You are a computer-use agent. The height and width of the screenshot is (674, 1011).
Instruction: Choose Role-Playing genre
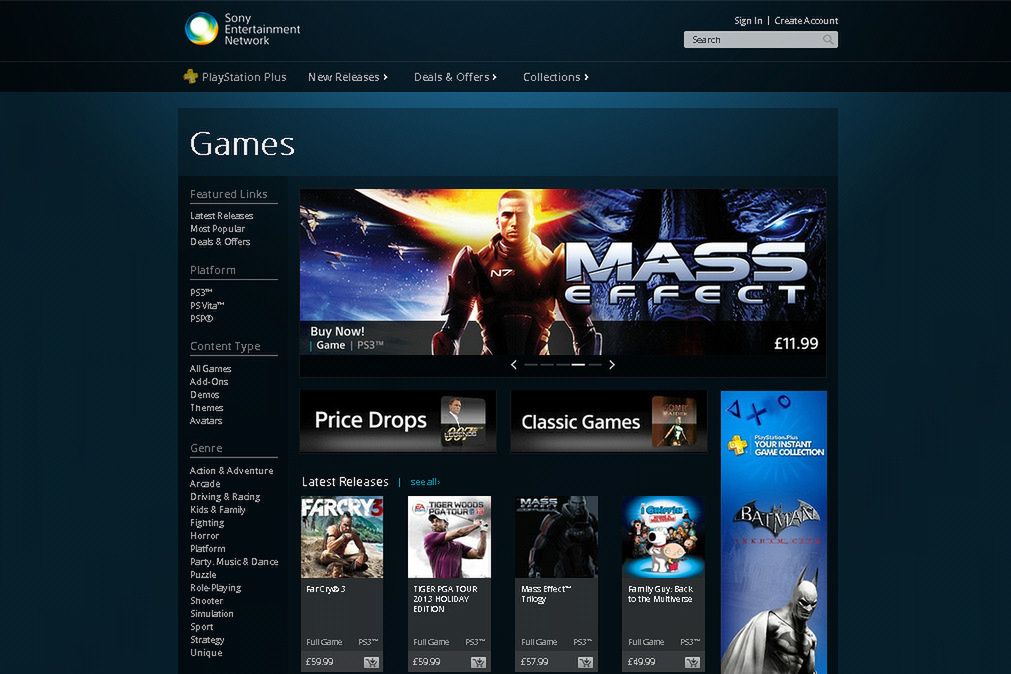215,588
